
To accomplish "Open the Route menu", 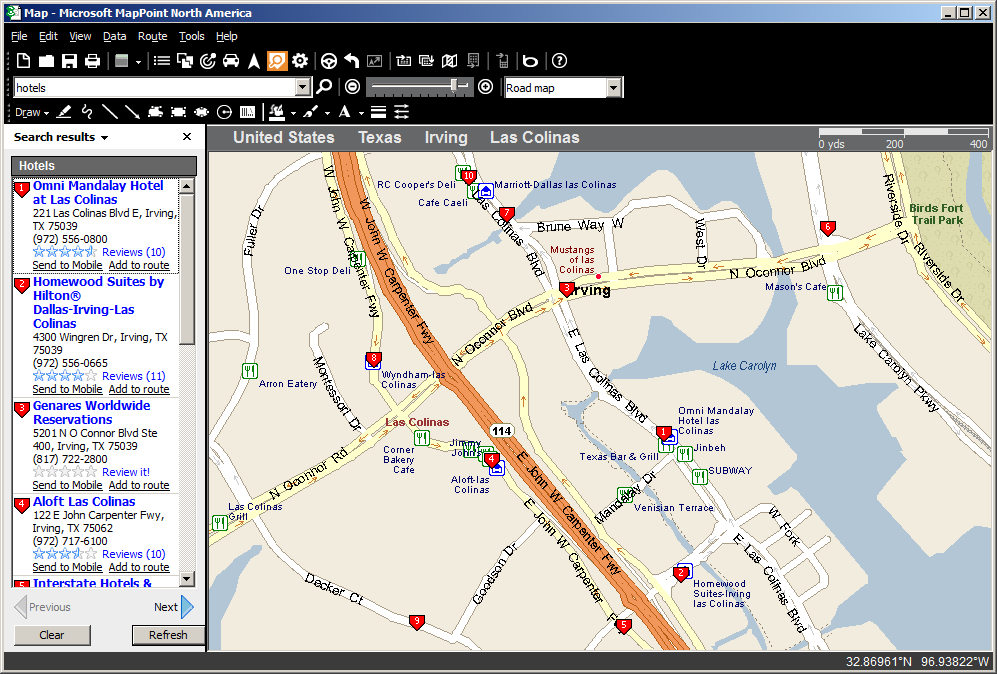I will (x=153, y=36).
